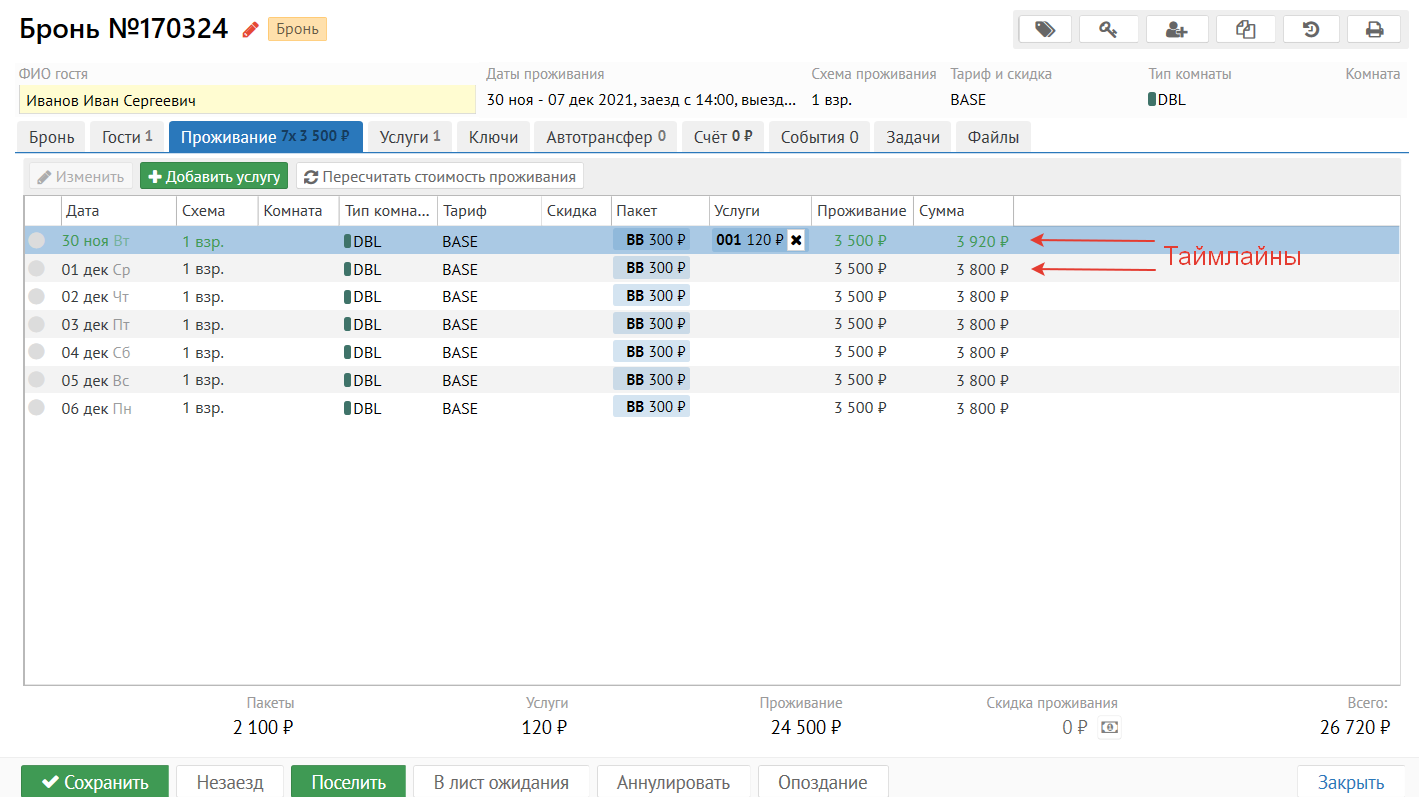1419x797 pixels.
Task: Click the red pencil edit icon
Action: [x=250, y=30]
